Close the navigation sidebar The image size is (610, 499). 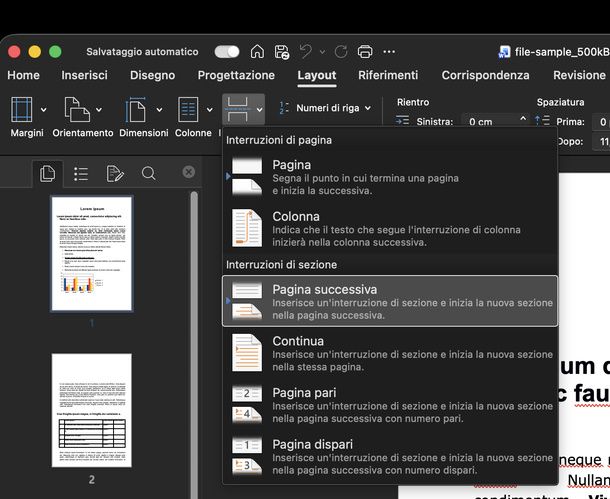(x=189, y=172)
